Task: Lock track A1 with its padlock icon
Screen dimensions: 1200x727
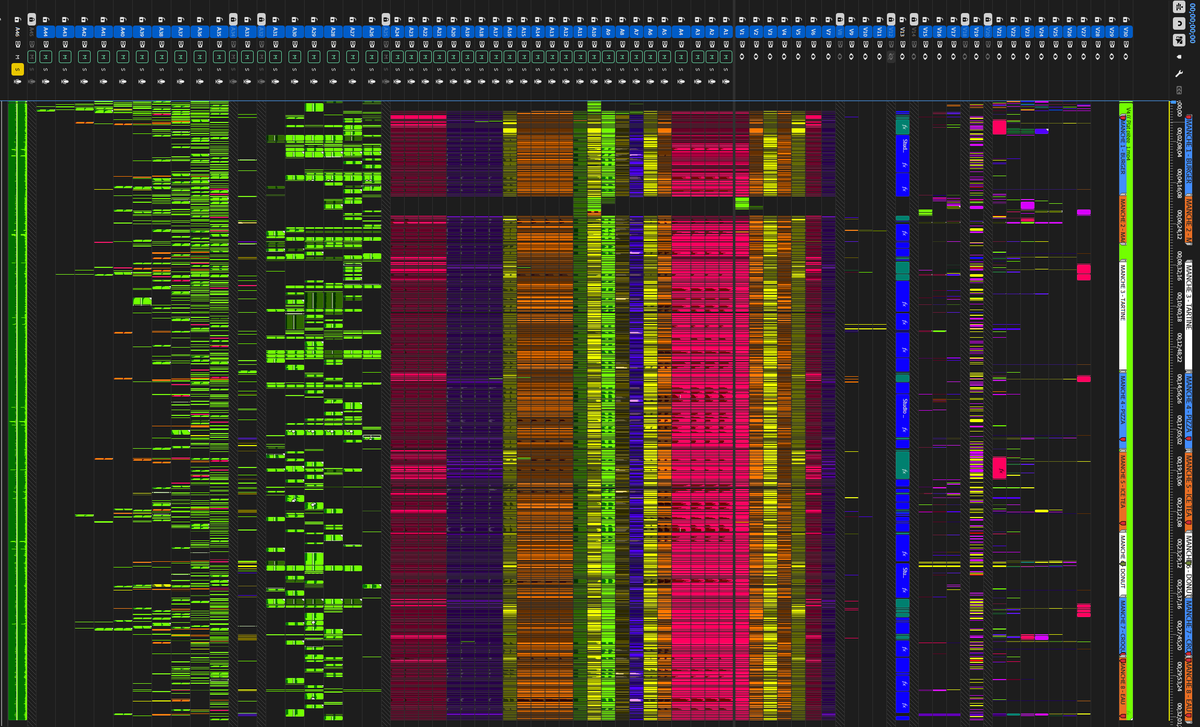Action: click(x=726, y=19)
